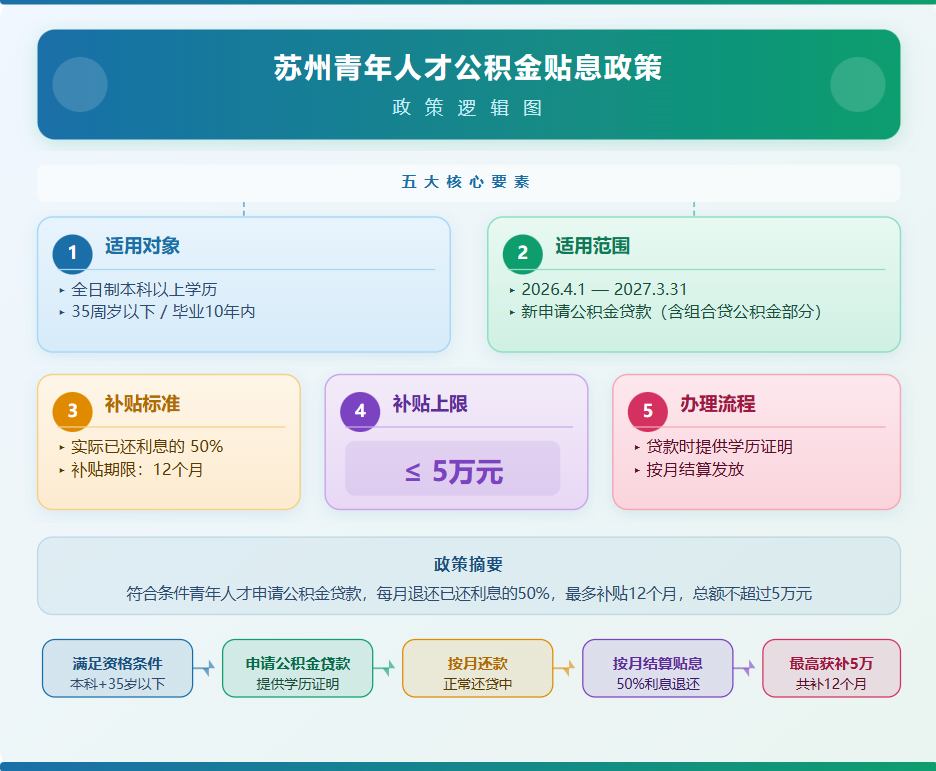Click the 按月结算贴息 flow step box
The width and height of the screenshot is (936, 771).
pos(658,668)
